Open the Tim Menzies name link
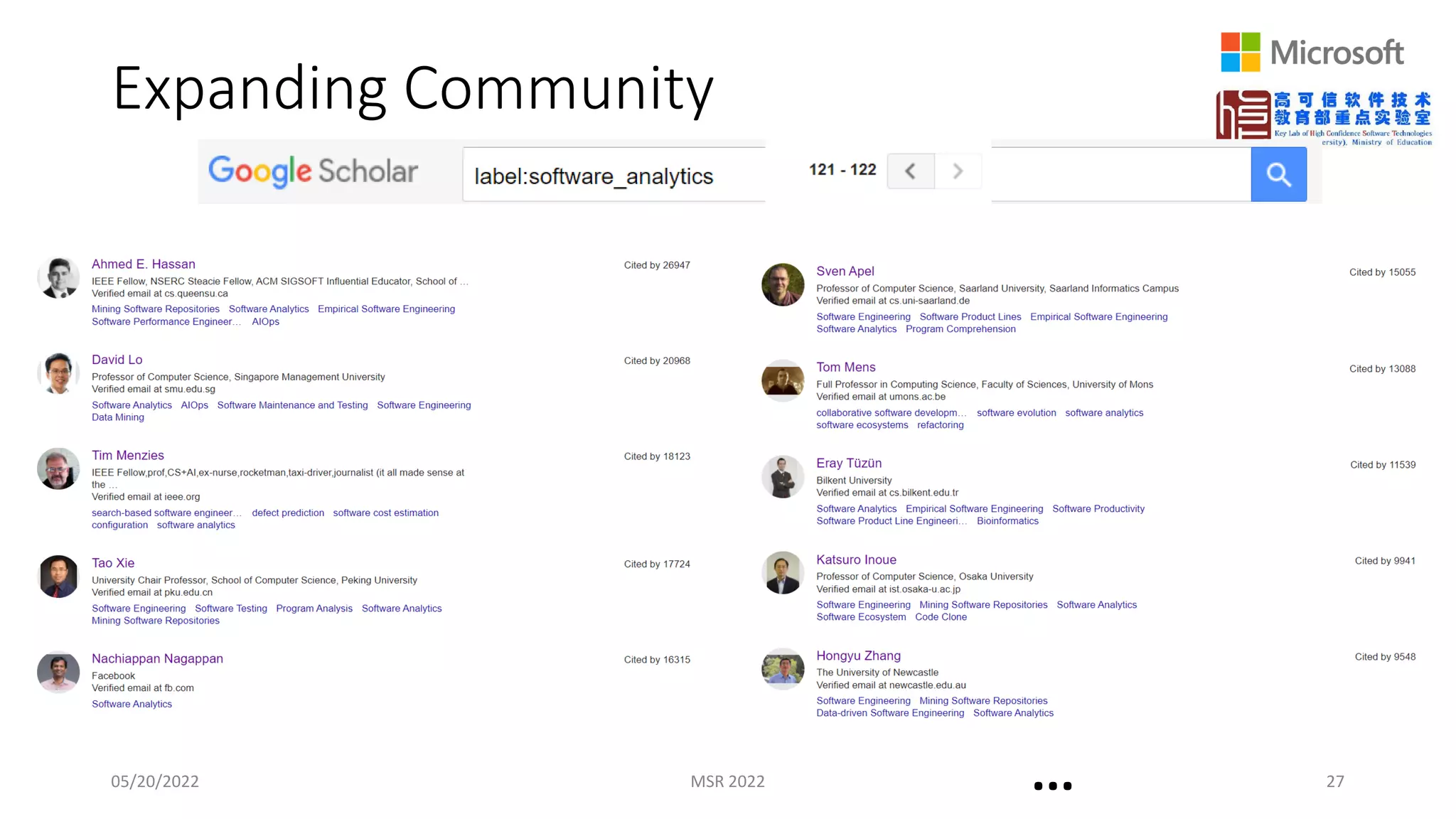This screenshot has height=819, width=1456. point(128,455)
